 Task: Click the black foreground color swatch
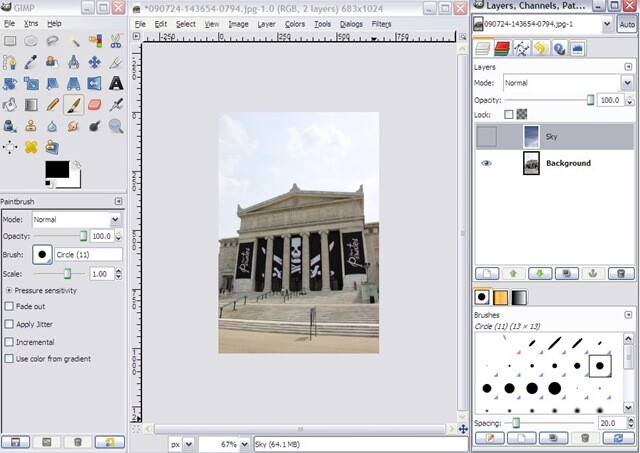point(57,169)
